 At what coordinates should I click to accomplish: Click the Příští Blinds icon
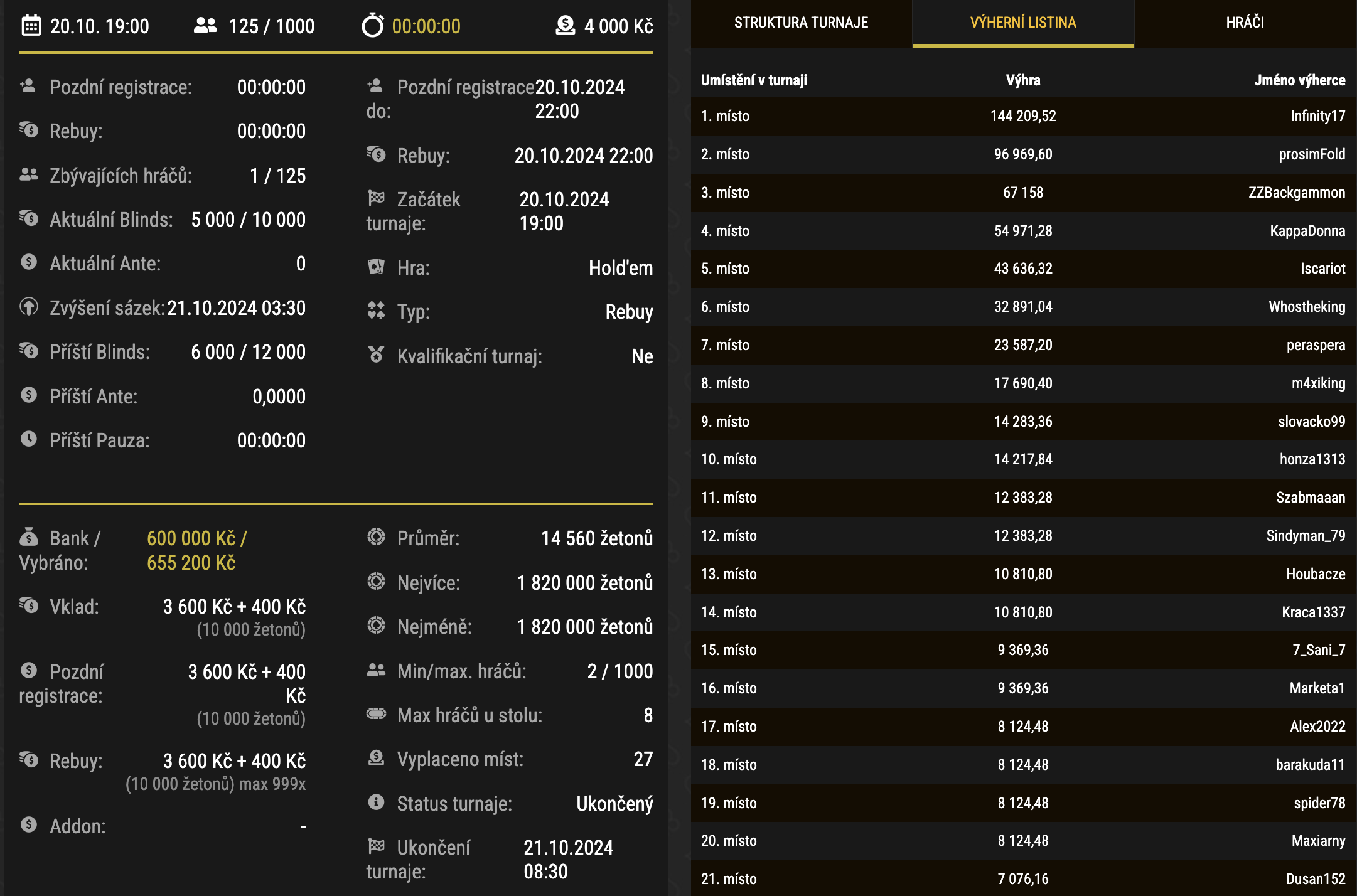coord(28,351)
